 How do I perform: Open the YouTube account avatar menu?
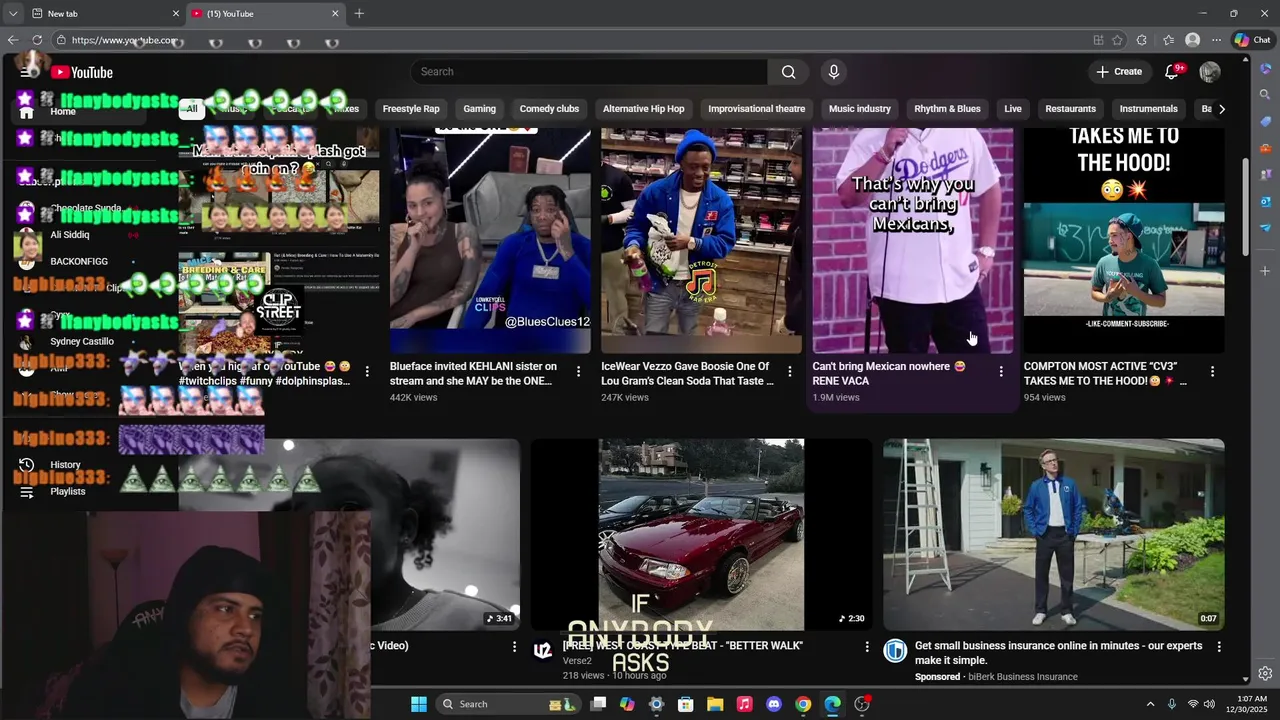pos(1210,72)
